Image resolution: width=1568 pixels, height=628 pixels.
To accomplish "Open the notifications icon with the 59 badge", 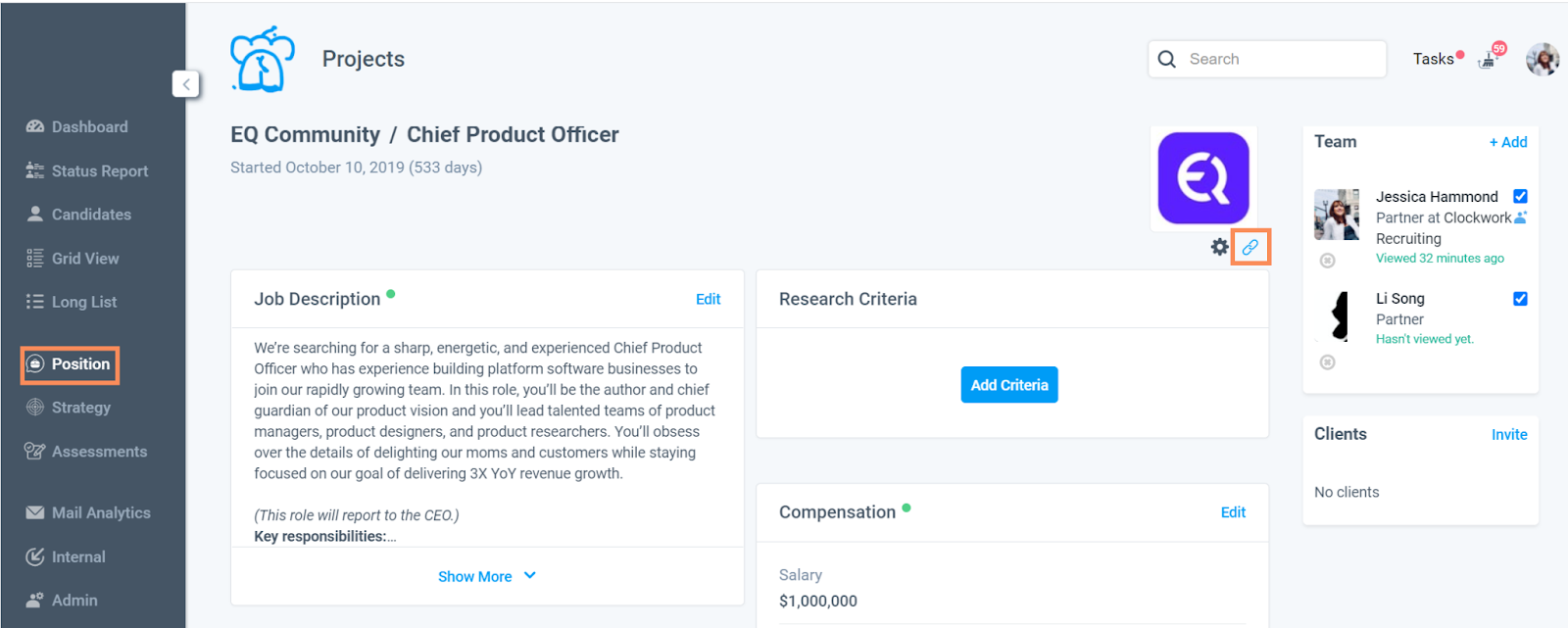I will 1491,58.
